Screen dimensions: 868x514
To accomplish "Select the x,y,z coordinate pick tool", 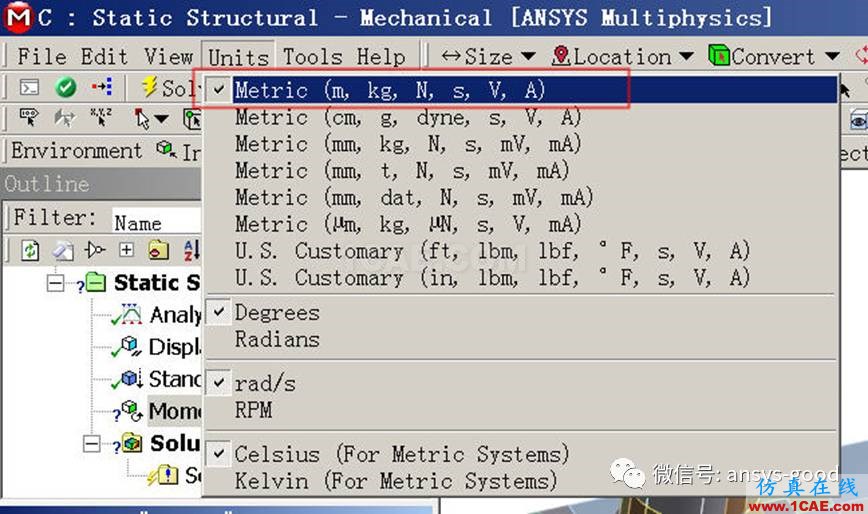I will [101, 117].
